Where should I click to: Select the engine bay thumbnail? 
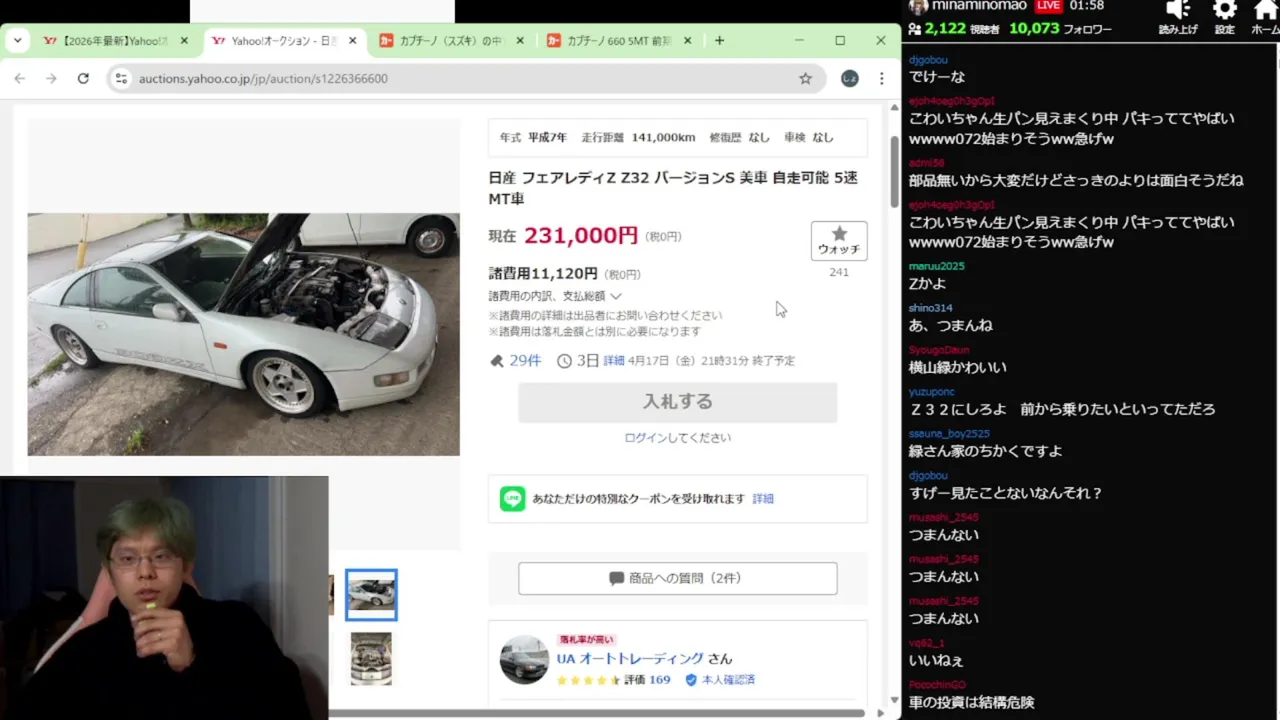click(371, 659)
